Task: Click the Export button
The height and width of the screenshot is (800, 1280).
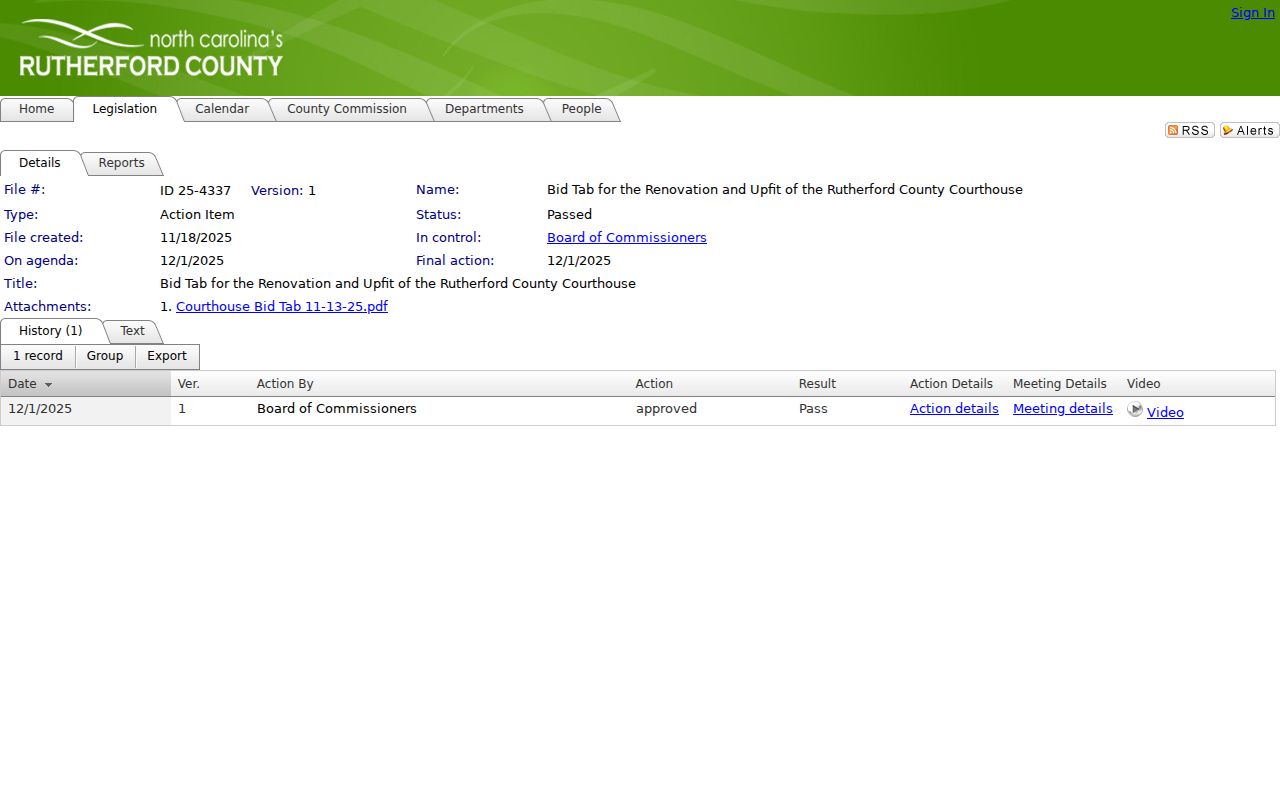Action: tap(167, 357)
